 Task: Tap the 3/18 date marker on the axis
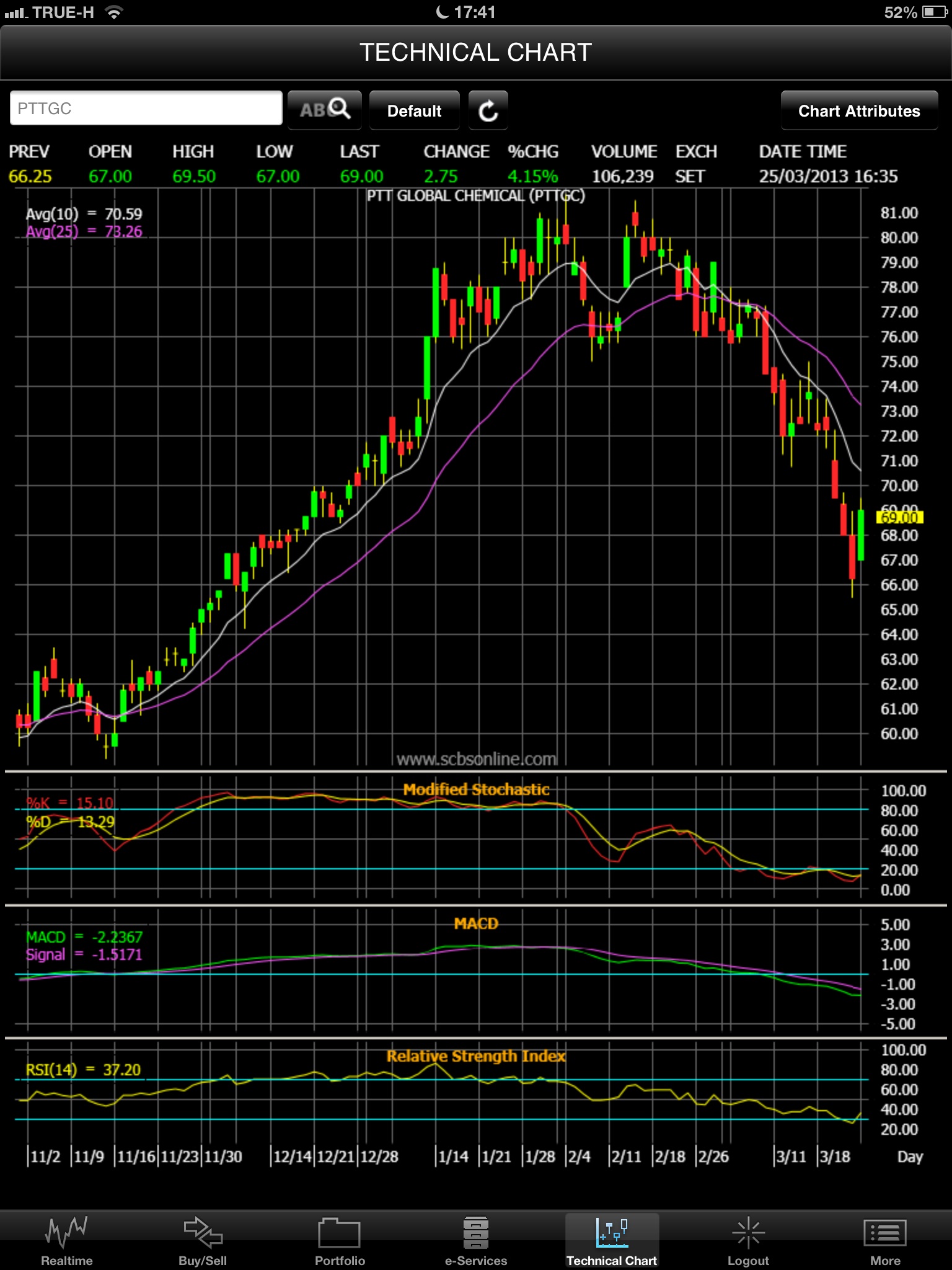pyautogui.click(x=834, y=1157)
